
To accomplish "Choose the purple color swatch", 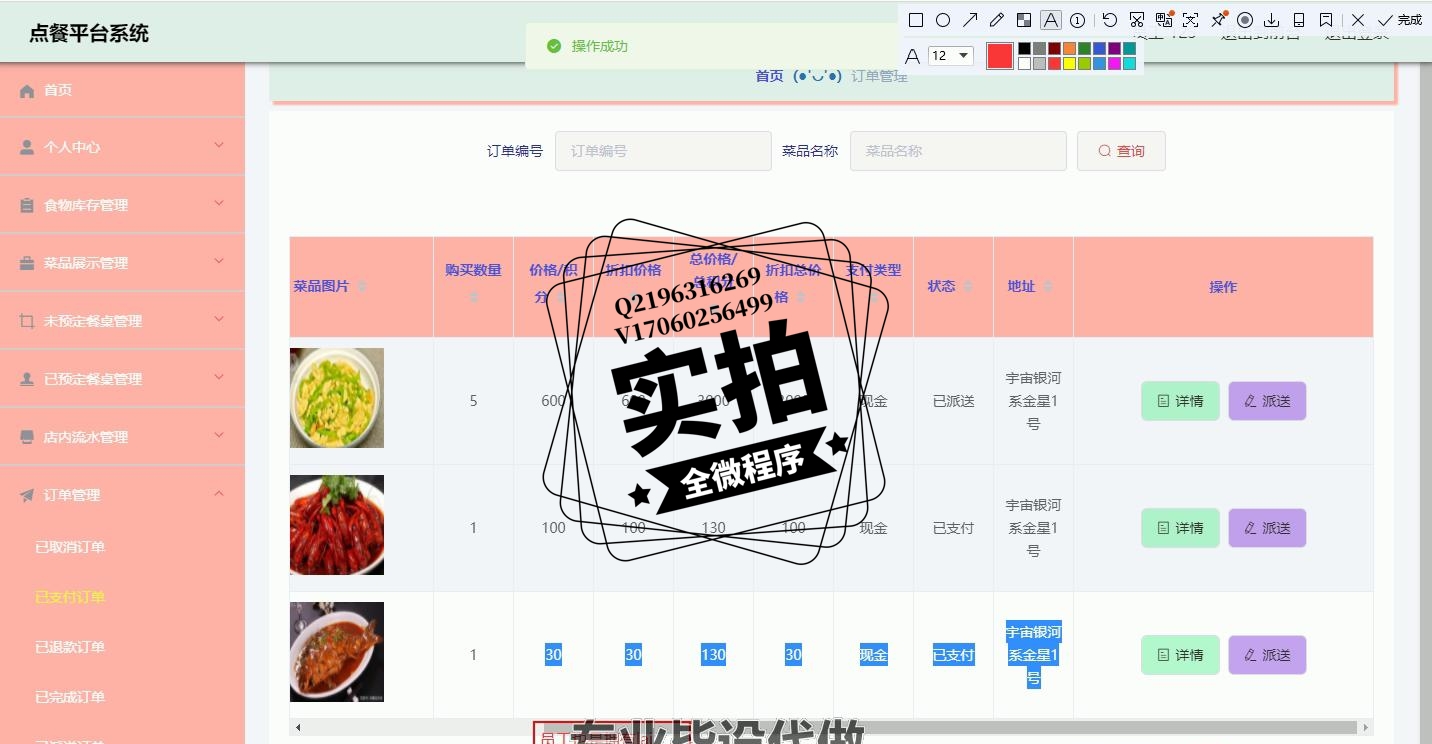I will pyautogui.click(x=1114, y=48).
